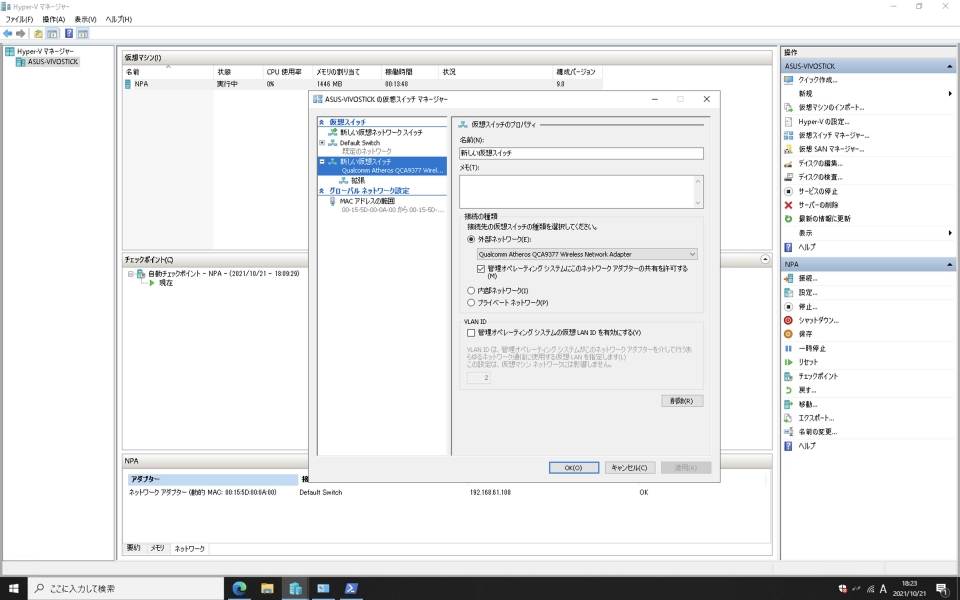This screenshot has height=600, width=960.
Task: Click the forward arrow in the toolbar
Action: coord(21,34)
